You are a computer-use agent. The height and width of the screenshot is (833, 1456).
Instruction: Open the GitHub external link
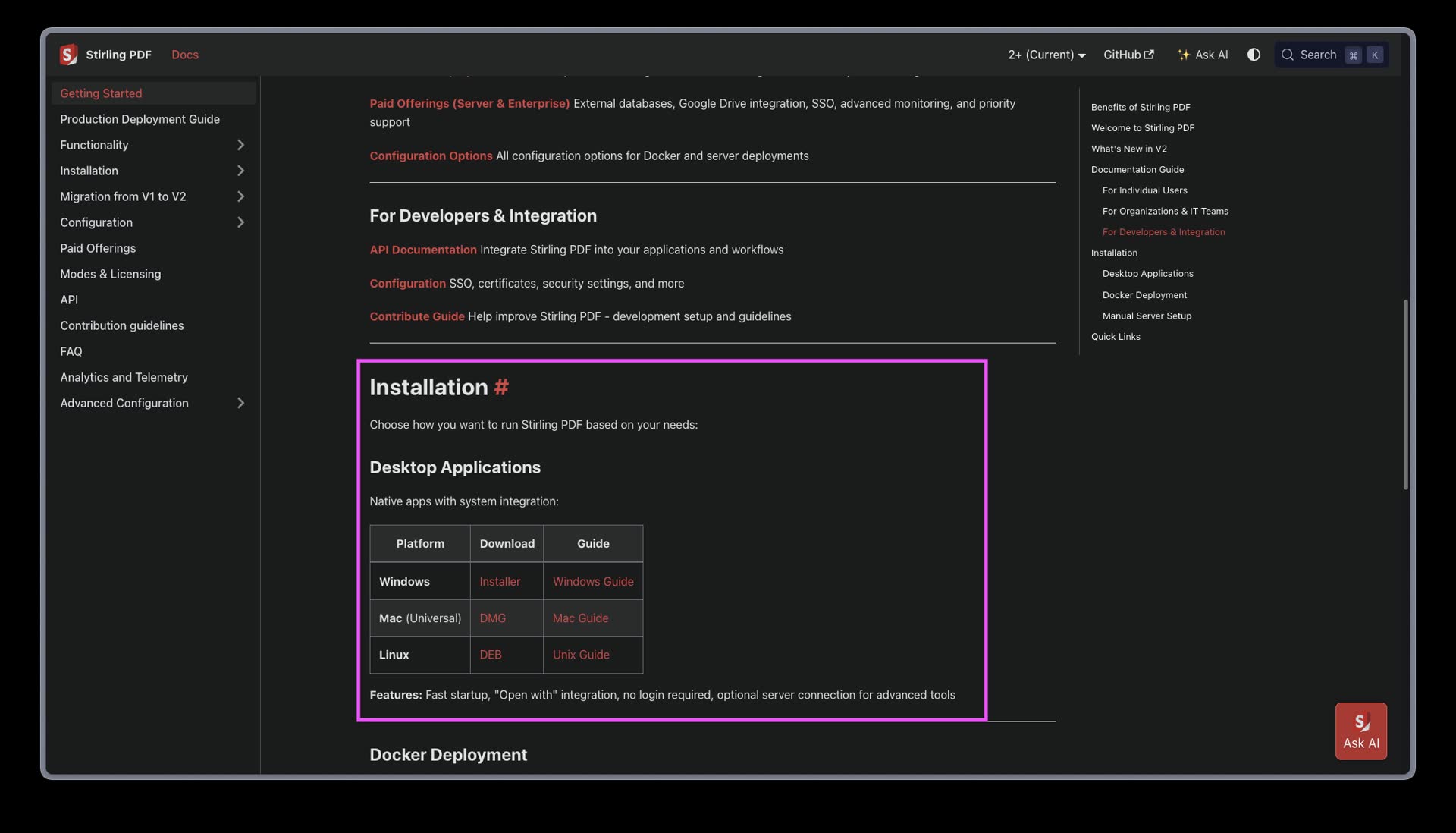tap(1128, 55)
